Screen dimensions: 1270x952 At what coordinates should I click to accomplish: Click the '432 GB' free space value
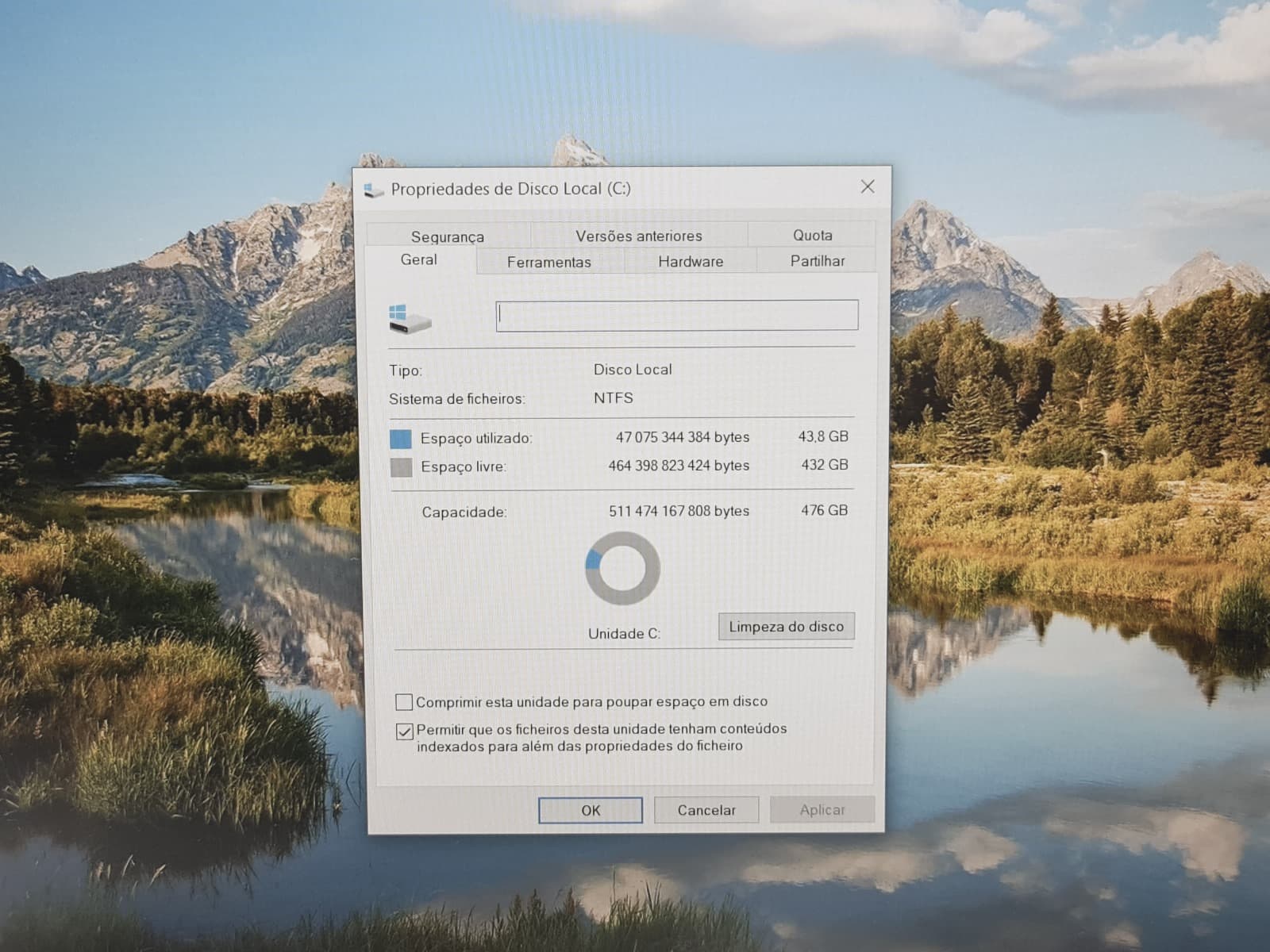point(825,465)
